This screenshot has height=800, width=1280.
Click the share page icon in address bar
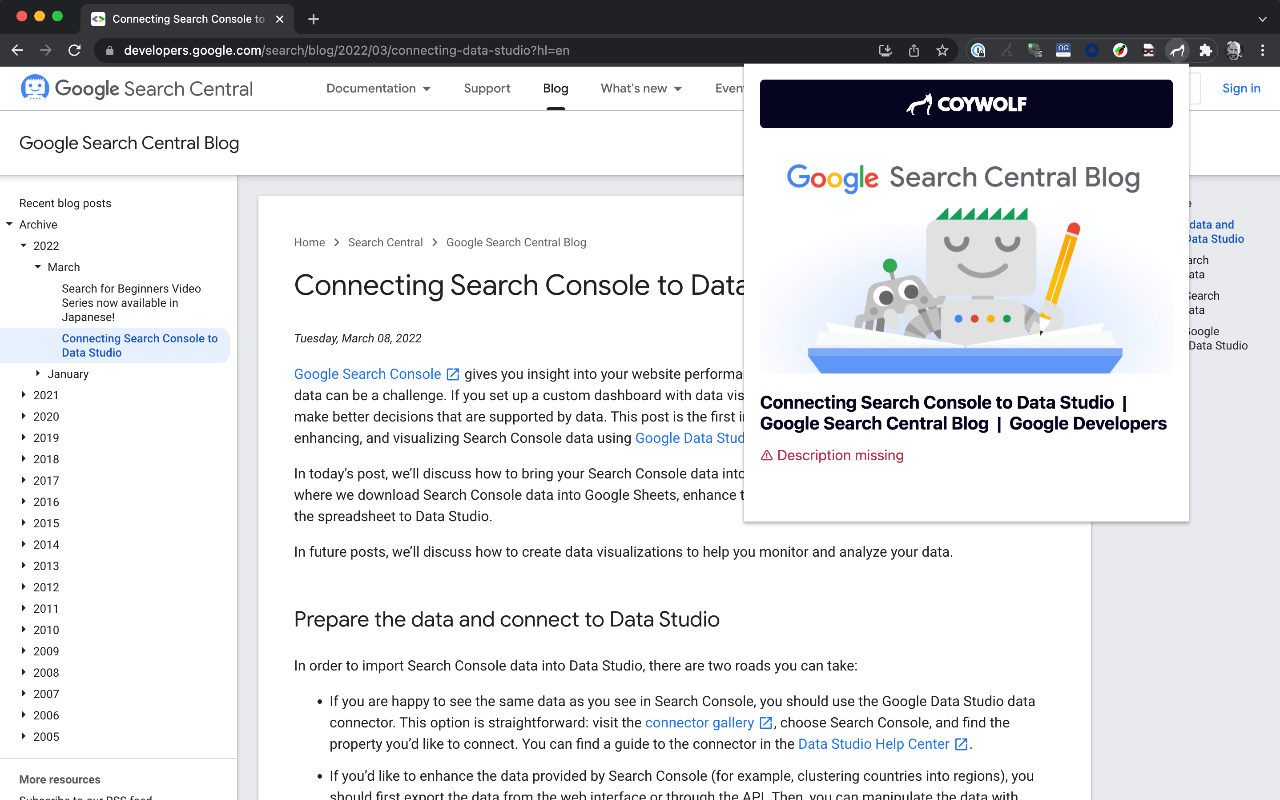913,50
